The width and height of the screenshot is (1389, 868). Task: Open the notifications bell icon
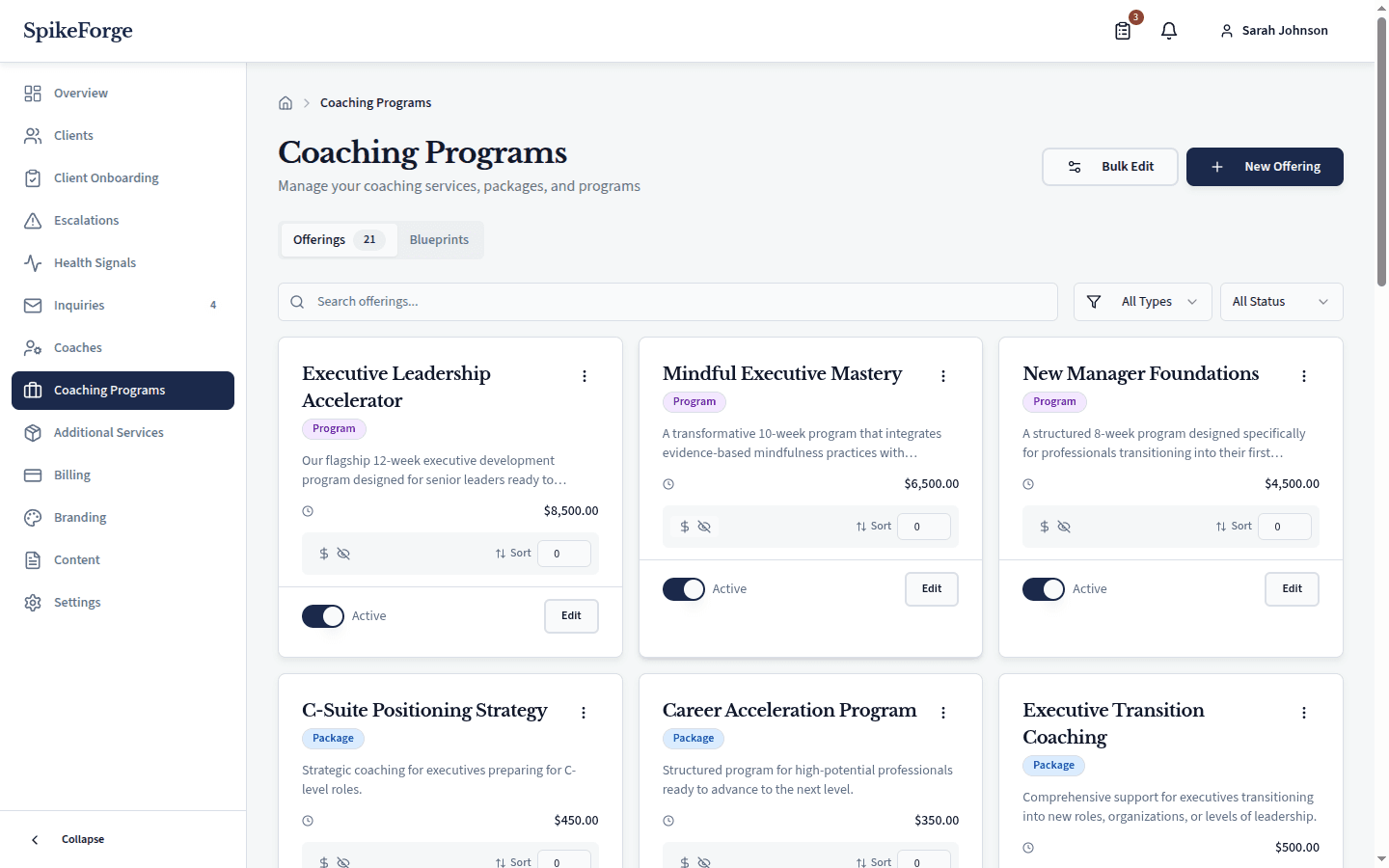pos(1169,30)
